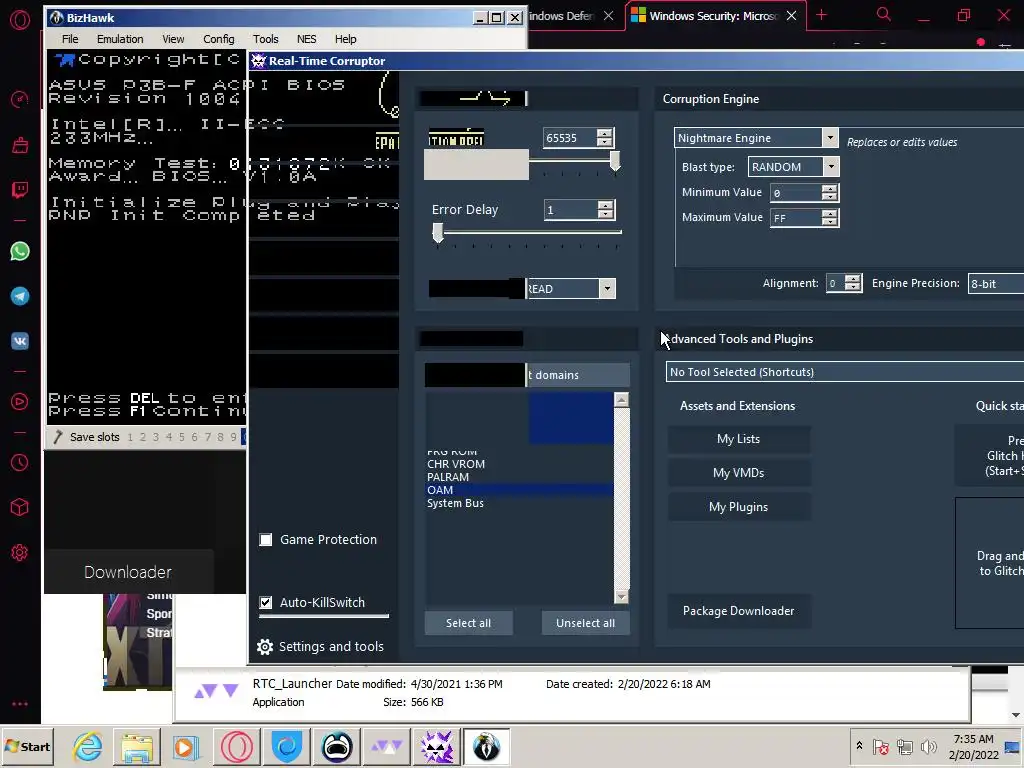Adjust the Minimum Value stepper arrows
The height and width of the screenshot is (768, 1024).
pos(829,192)
